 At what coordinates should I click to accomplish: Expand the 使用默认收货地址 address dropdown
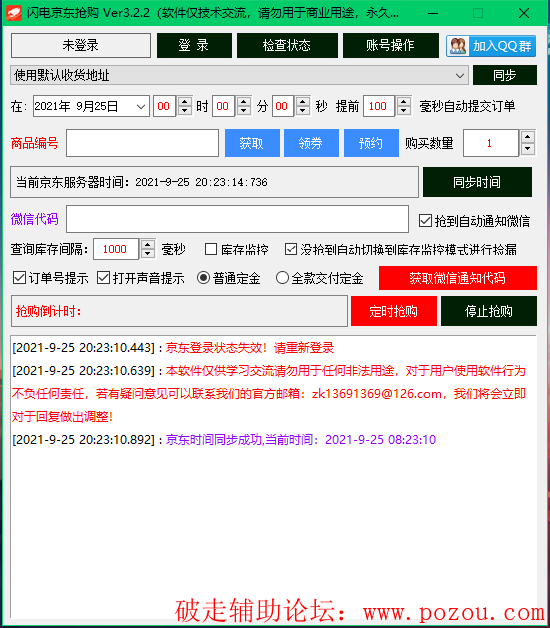coord(459,75)
